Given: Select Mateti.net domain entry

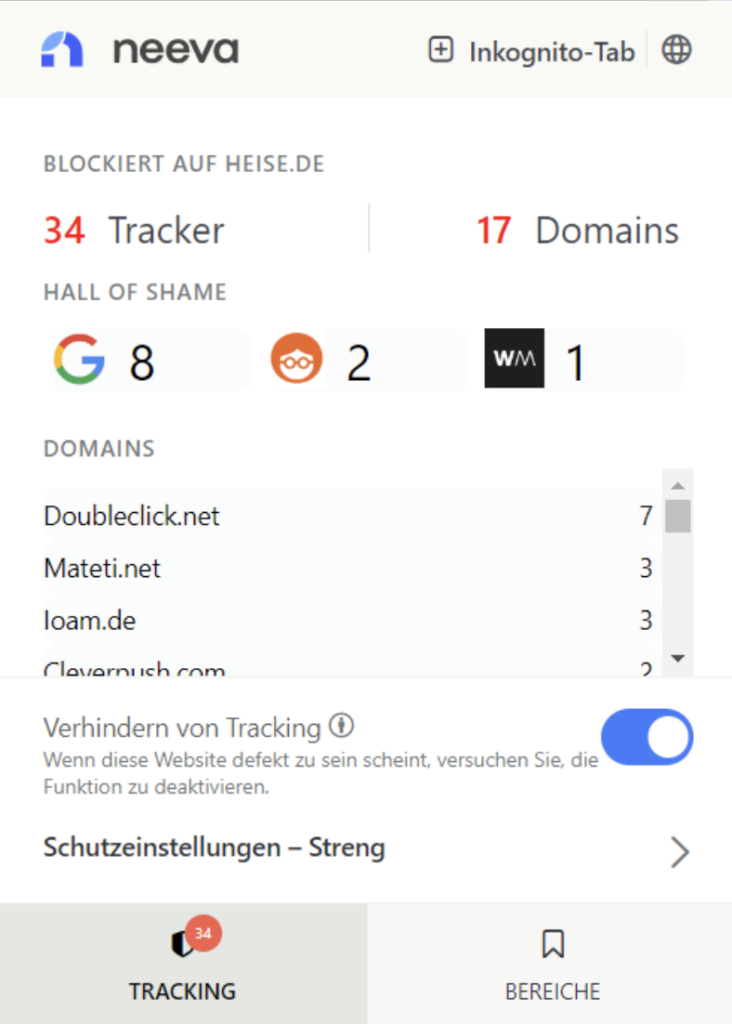Looking at the screenshot, I should [x=102, y=569].
